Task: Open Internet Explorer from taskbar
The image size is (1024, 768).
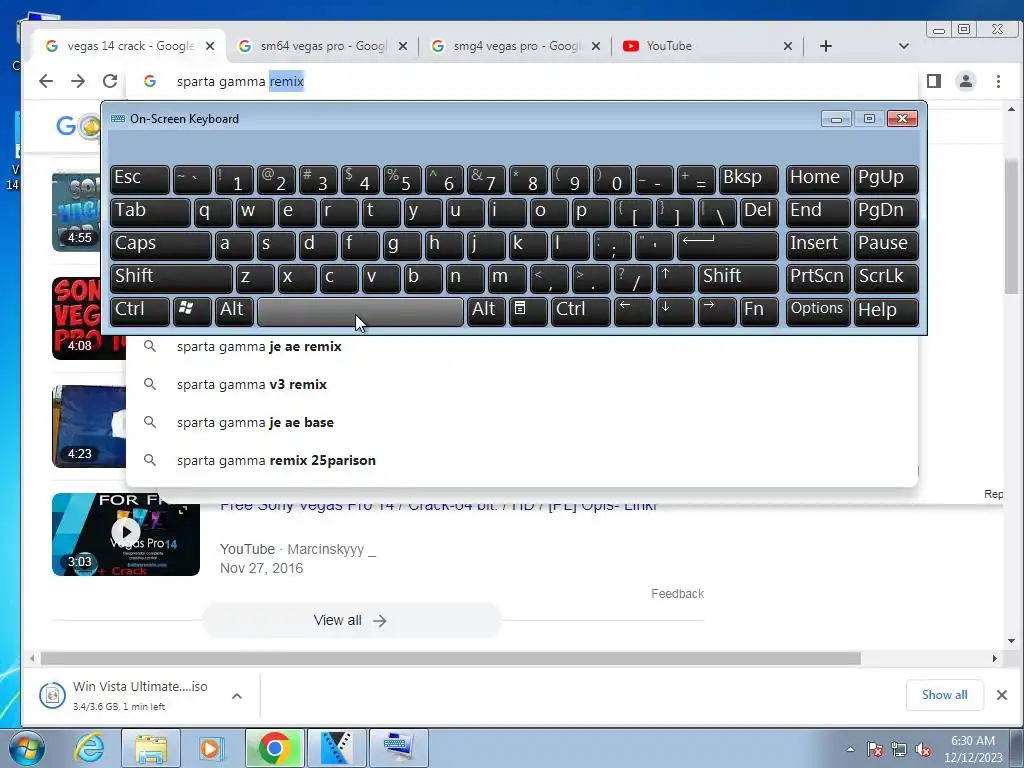Action: pyautogui.click(x=88, y=748)
